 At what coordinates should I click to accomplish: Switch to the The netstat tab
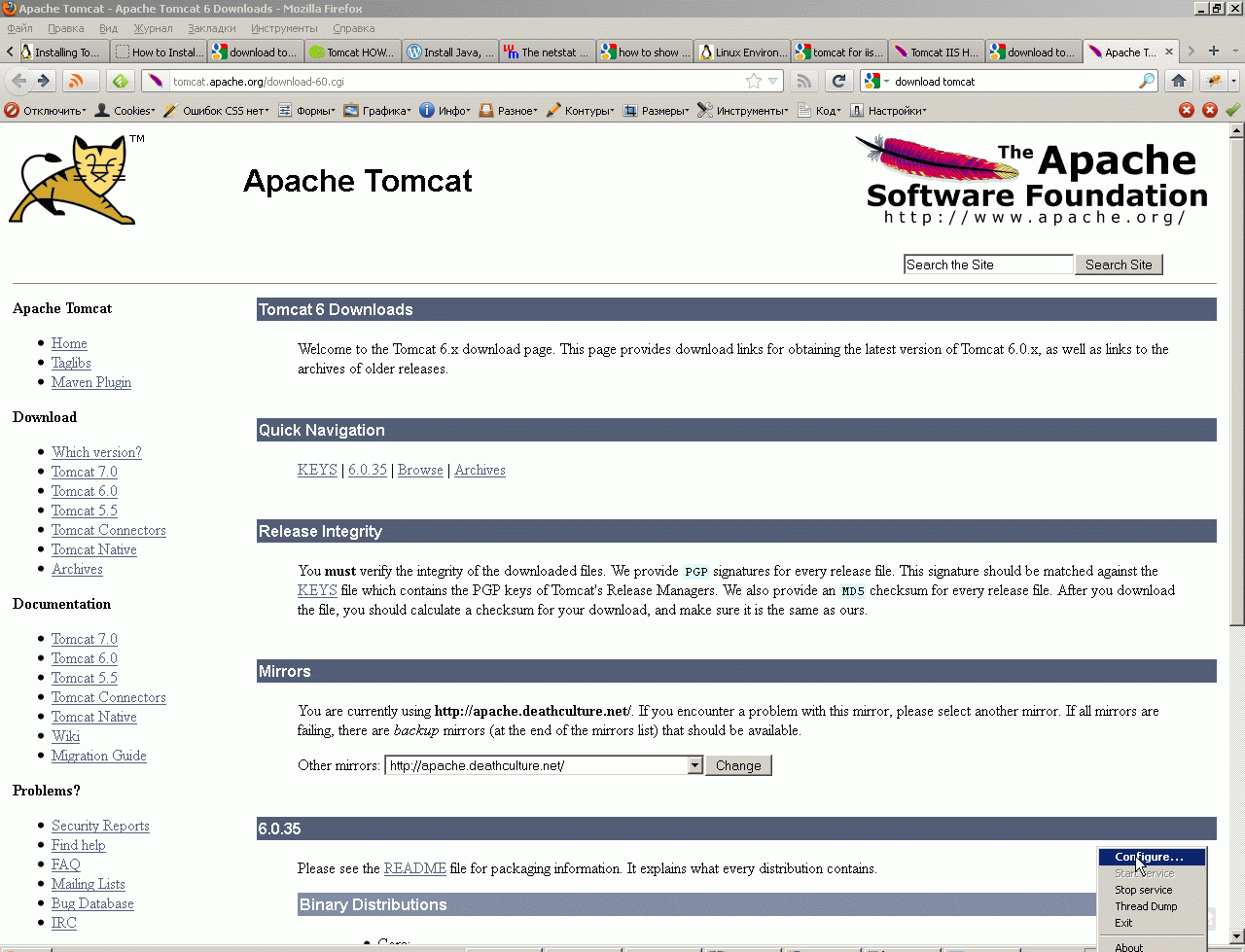547,52
